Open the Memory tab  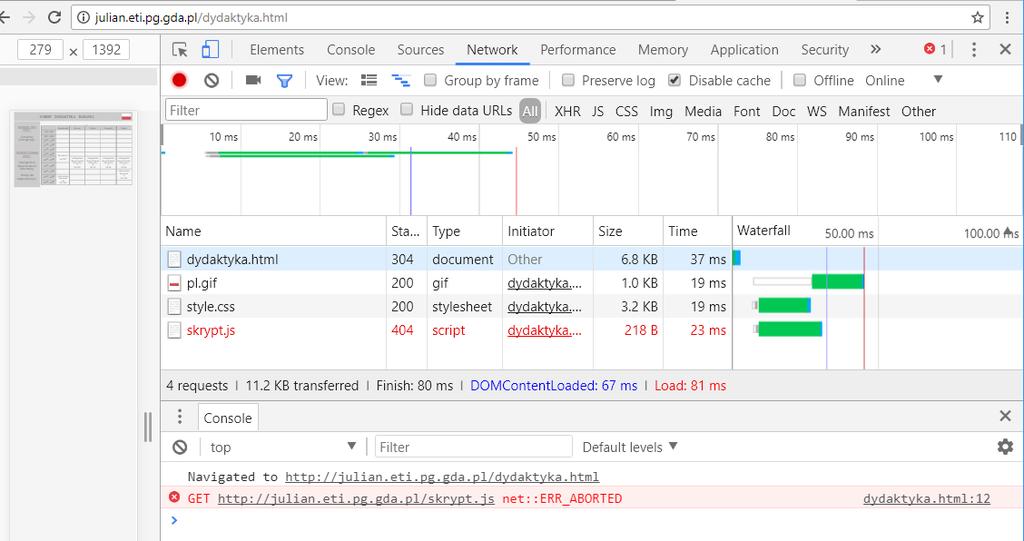(663, 50)
